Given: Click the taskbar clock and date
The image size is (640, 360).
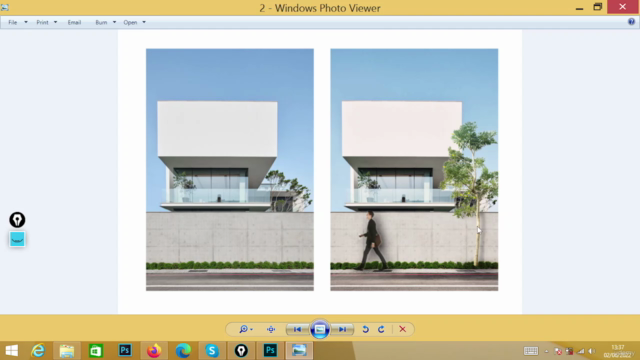Looking at the screenshot, I should click(x=618, y=351).
